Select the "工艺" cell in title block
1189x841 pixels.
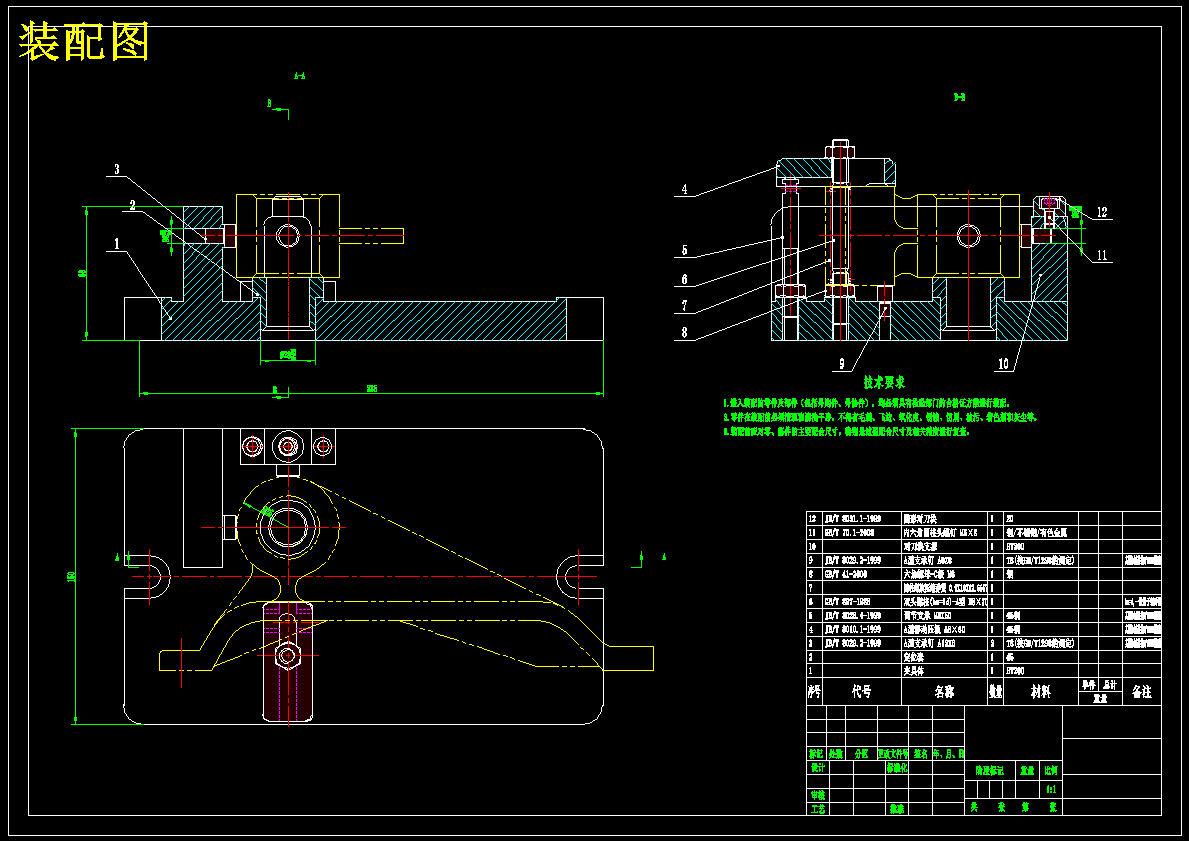click(817, 809)
